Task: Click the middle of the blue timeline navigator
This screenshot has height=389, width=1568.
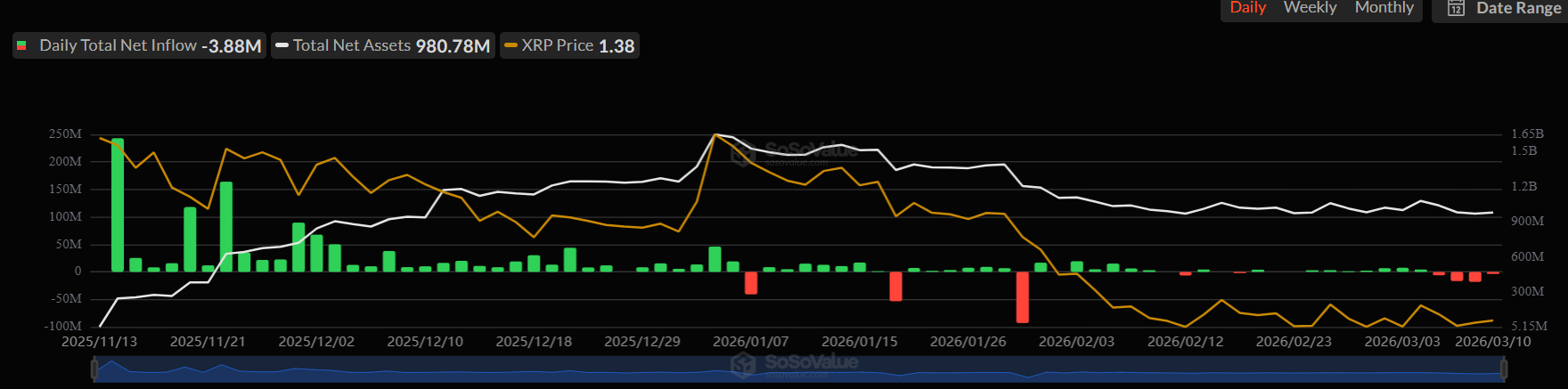Action: (x=799, y=369)
